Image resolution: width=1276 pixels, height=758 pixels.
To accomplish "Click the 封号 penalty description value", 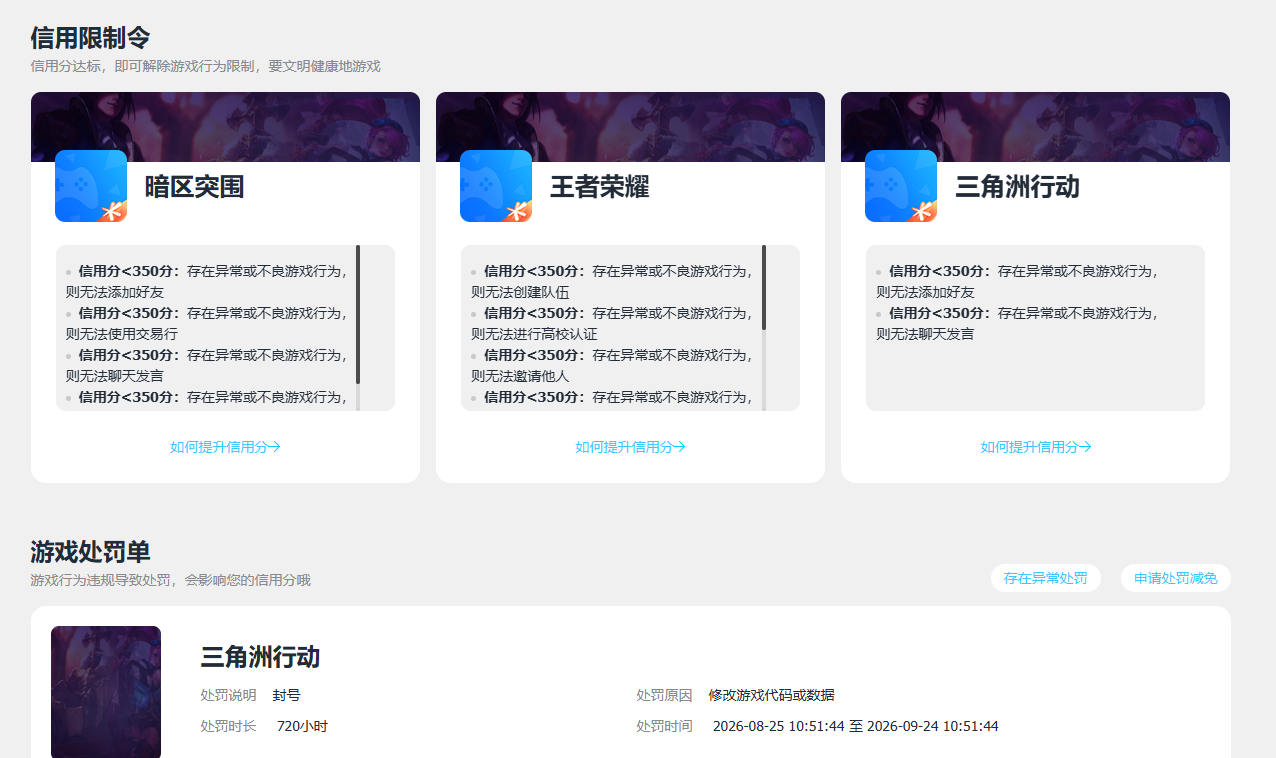I will [x=286, y=695].
